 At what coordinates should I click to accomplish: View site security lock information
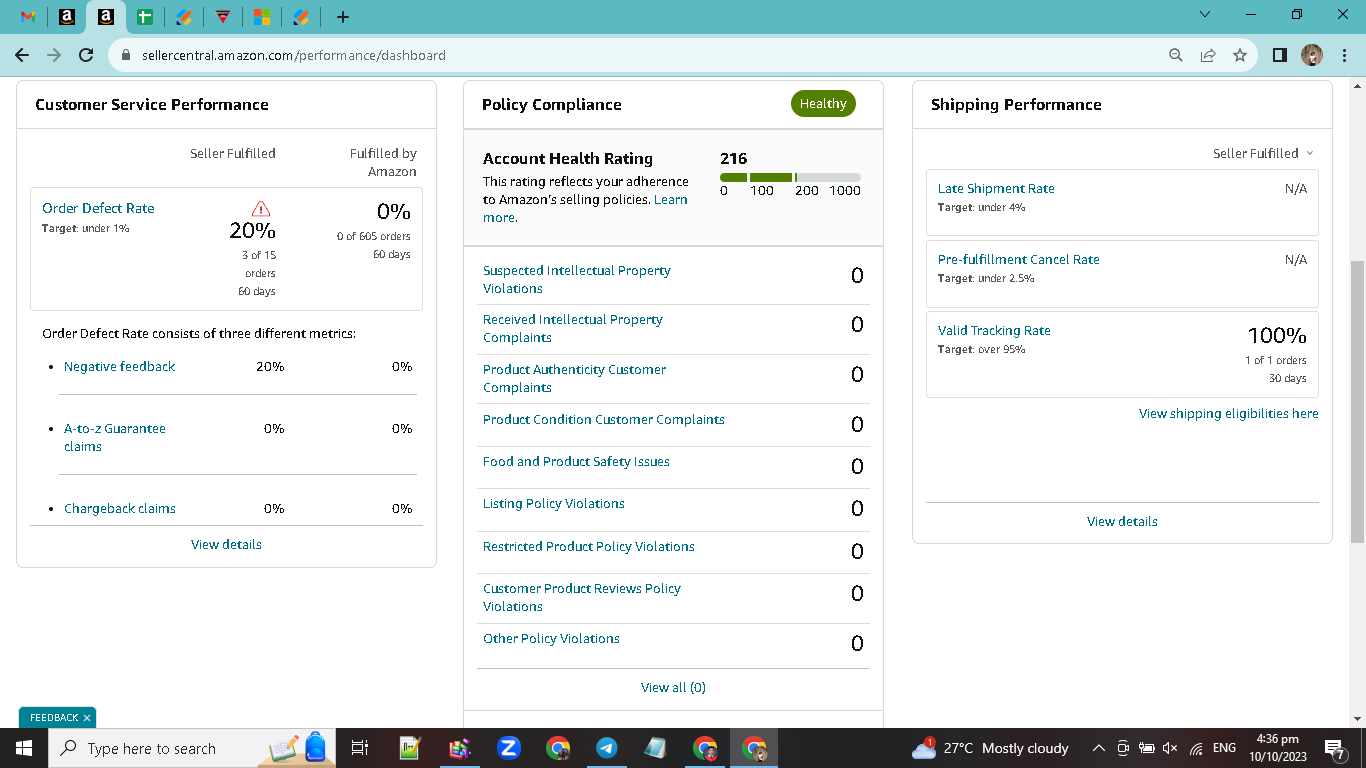click(126, 55)
